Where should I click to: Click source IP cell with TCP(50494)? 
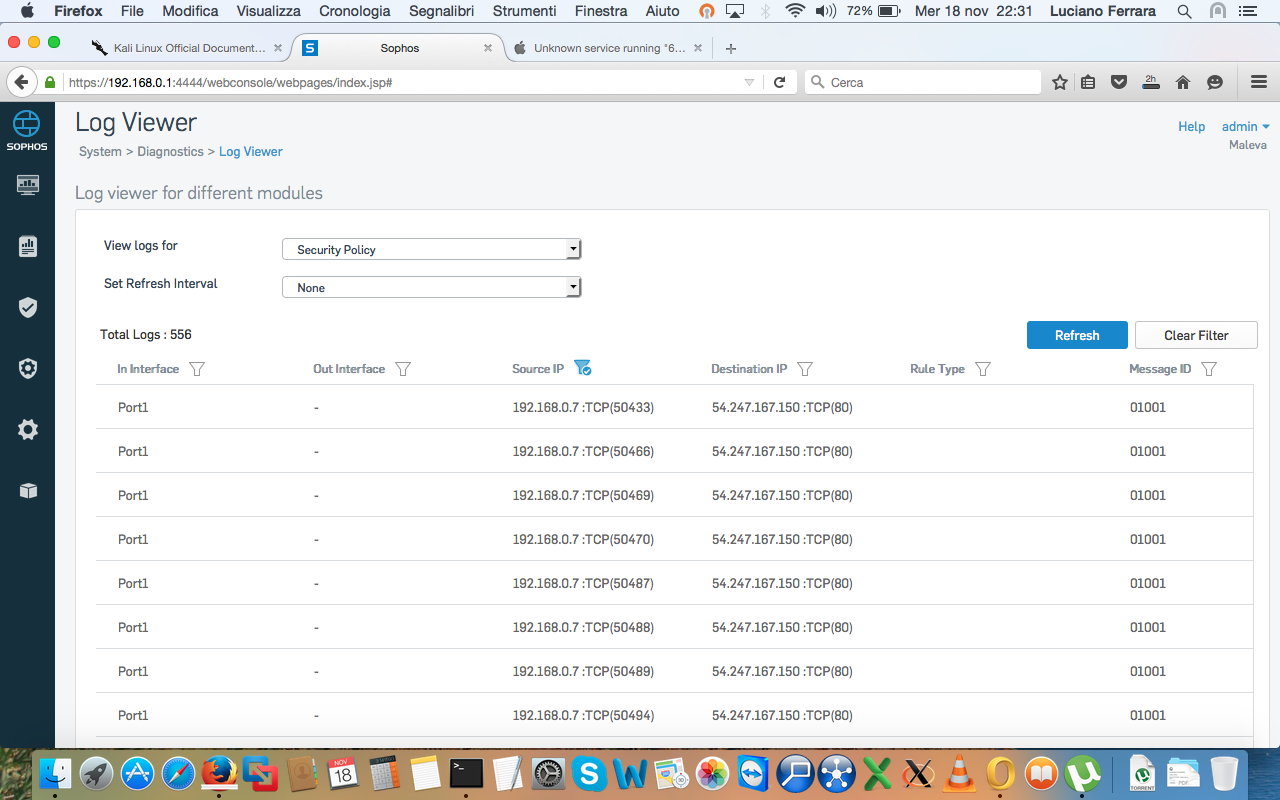click(x=583, y=715)
